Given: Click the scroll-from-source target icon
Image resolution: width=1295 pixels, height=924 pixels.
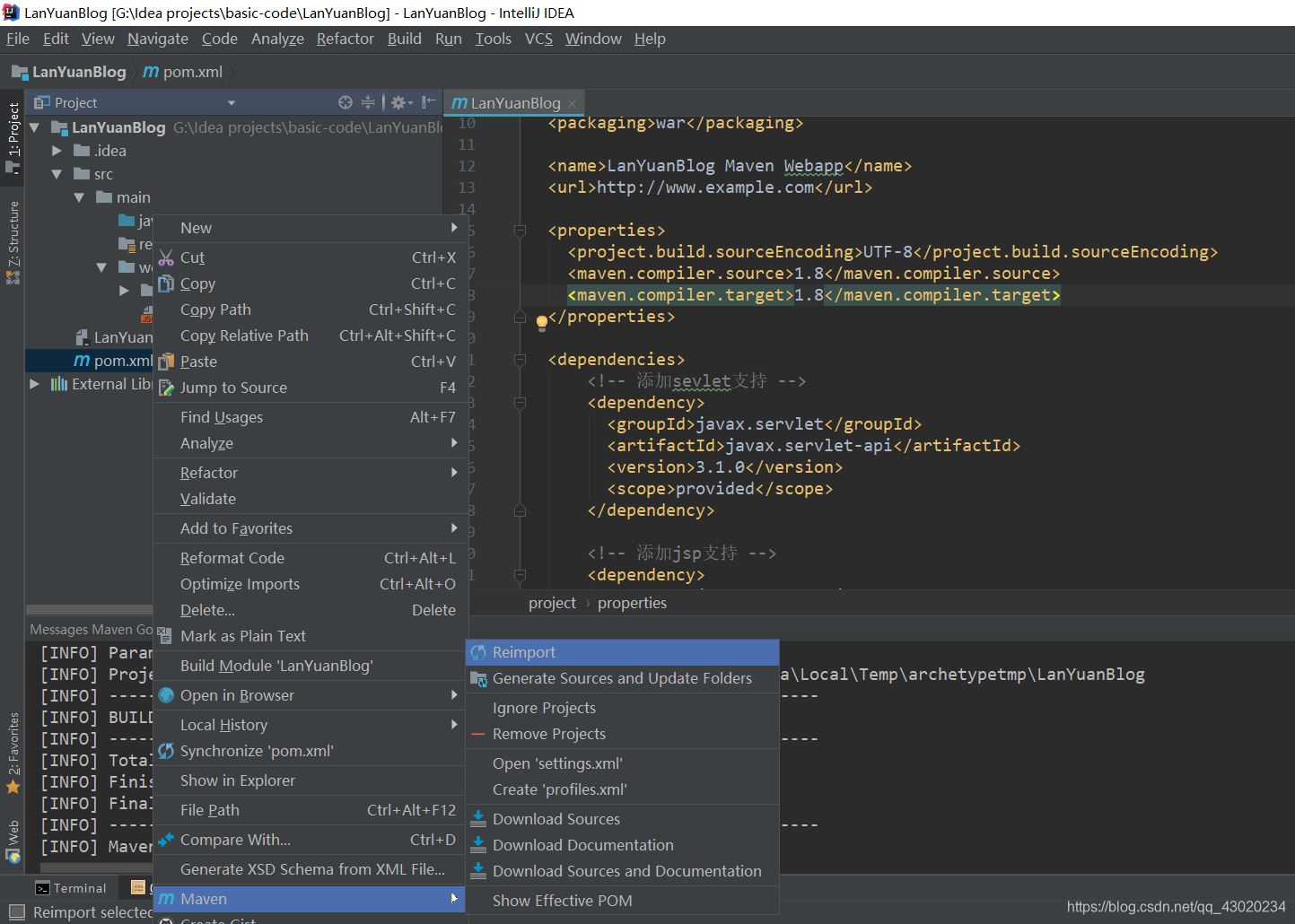Looking at the screenshot, I should coord(346,102).
